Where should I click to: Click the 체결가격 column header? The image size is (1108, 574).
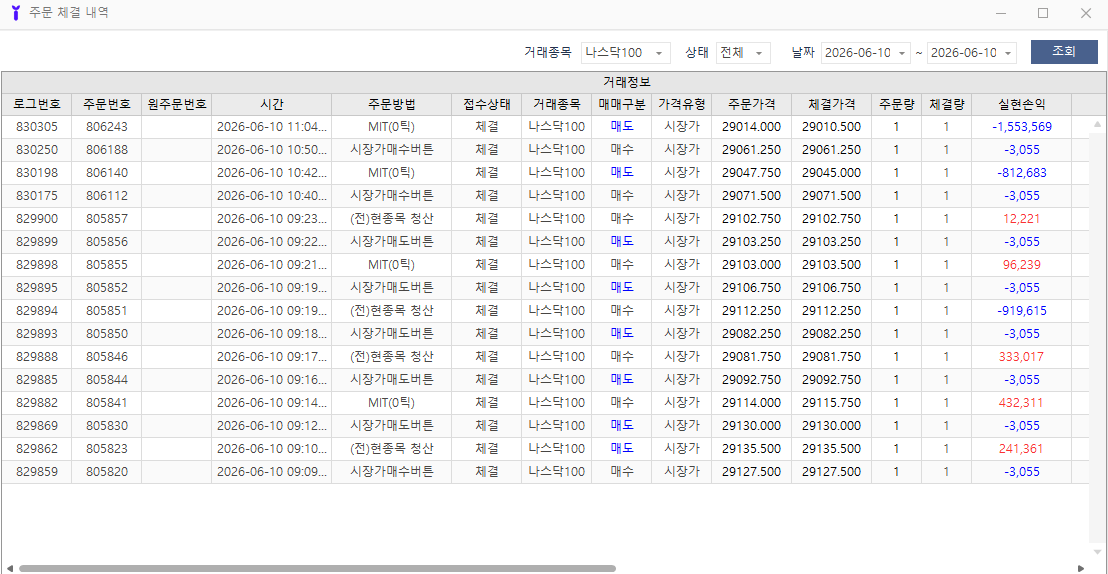tap(831, 104)
